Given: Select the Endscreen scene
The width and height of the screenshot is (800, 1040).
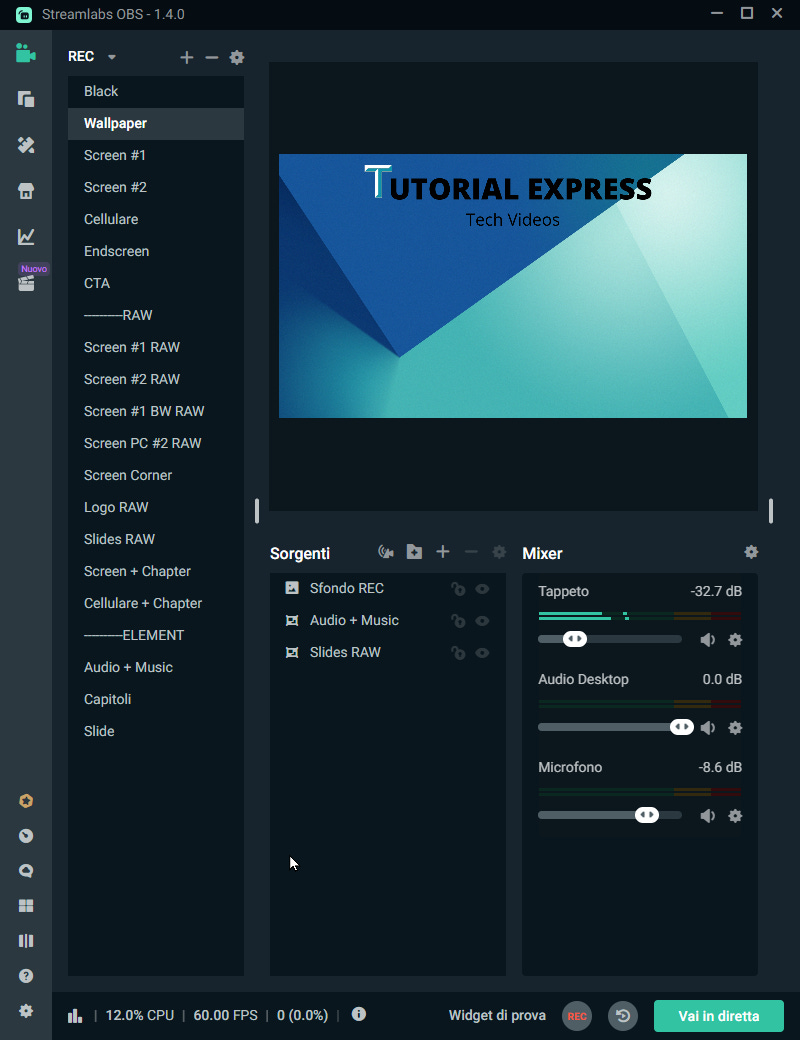Looking at the screenshot, I should tap(156, 251).
